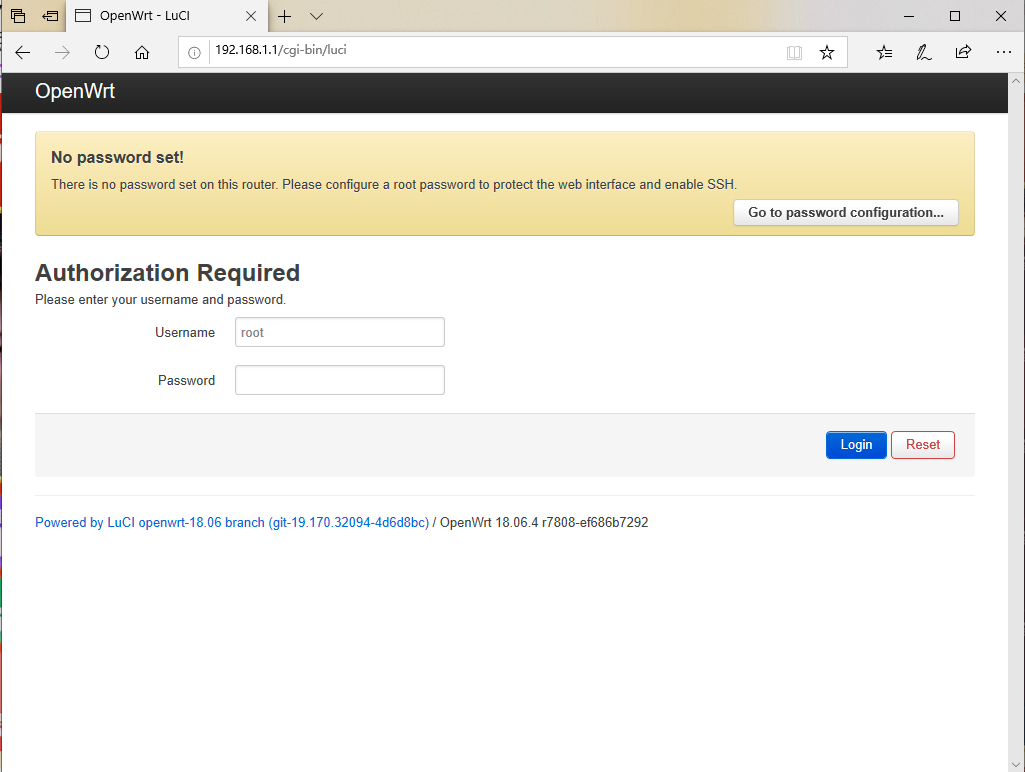
Task: Click the Share page icon
Action: tap(964, 52)
